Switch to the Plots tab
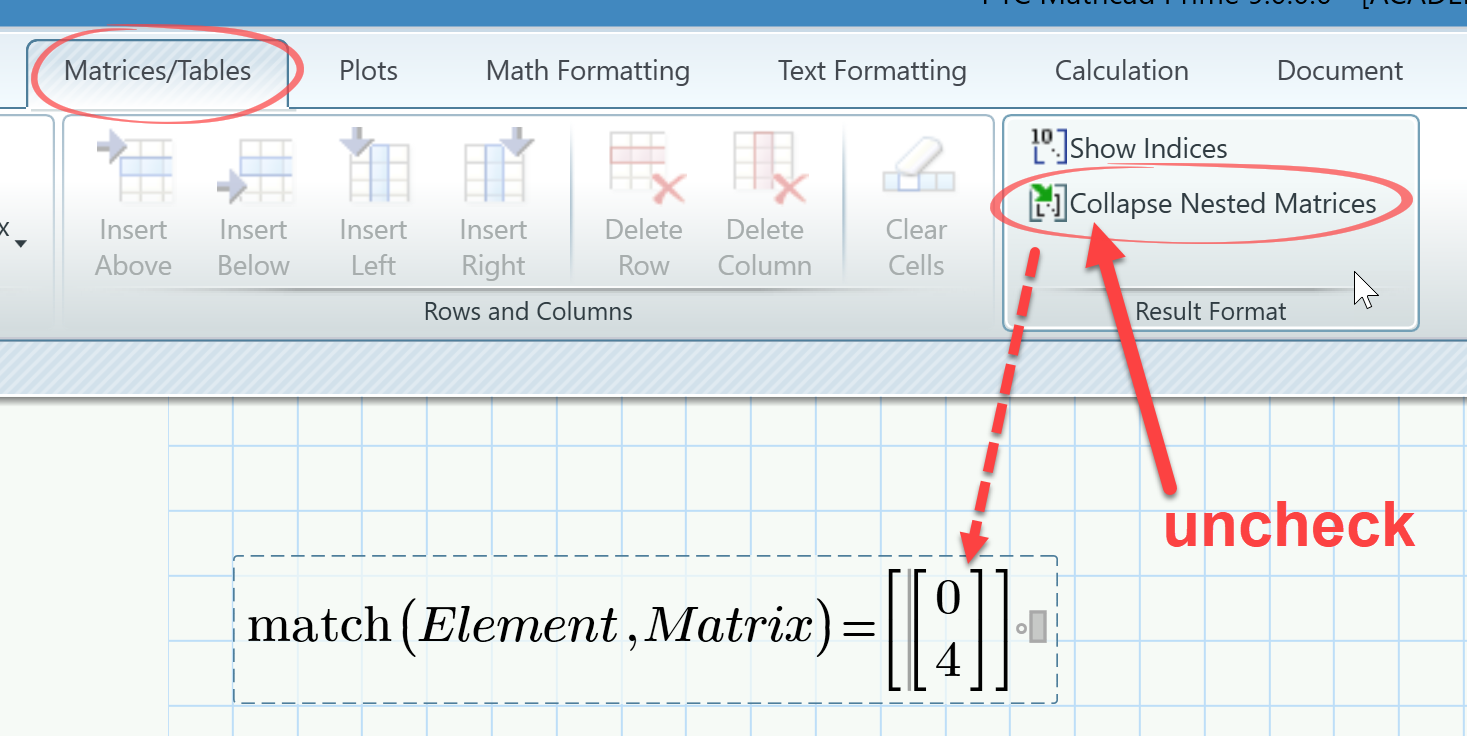This screenshot has height=736, width=1467. tap(368, 70)
